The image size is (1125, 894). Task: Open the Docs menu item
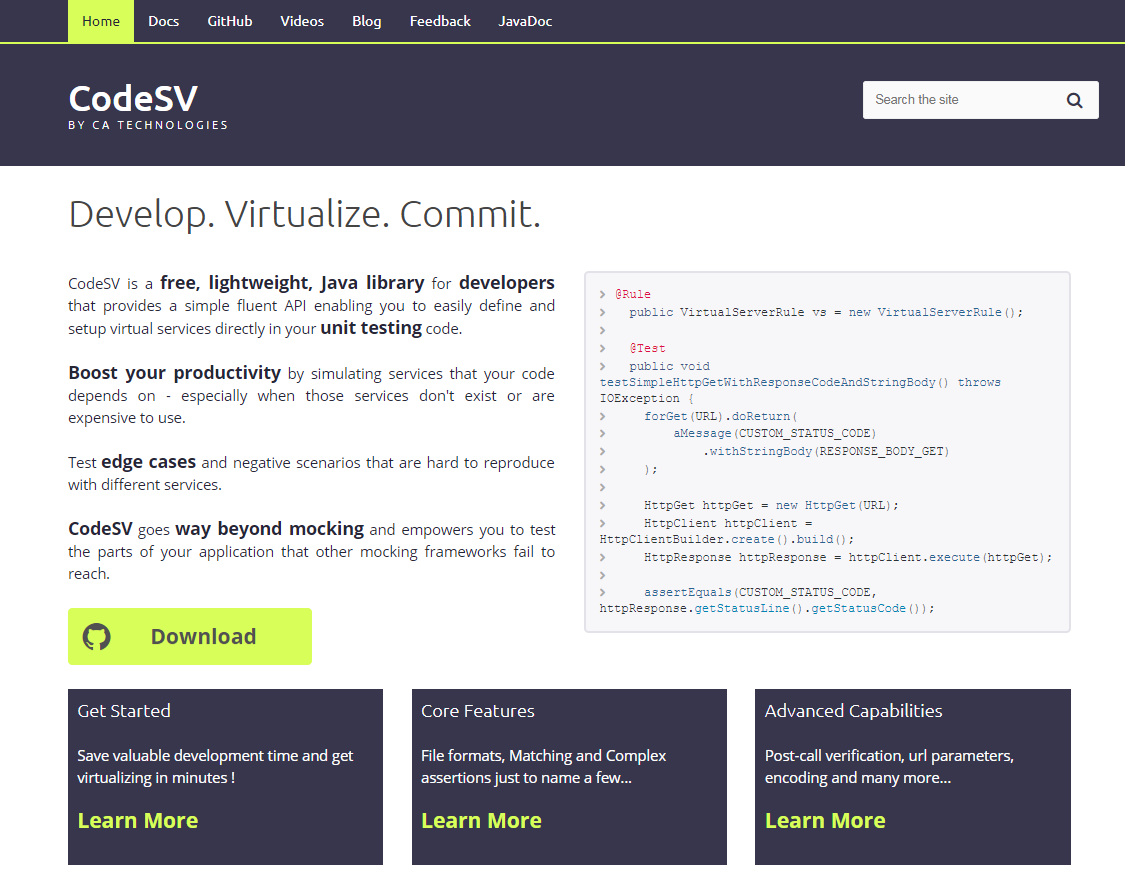point(164,22)
